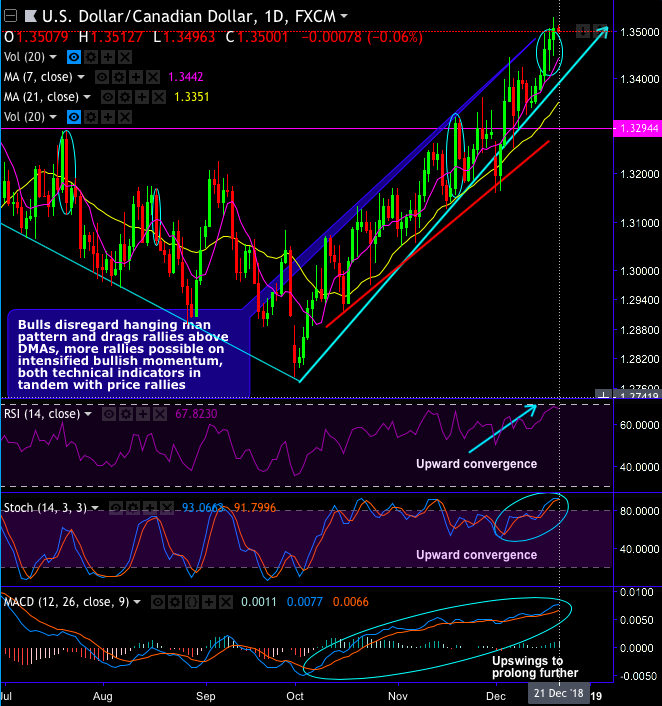Viewport: 662px width, 706px height.
Task: Expand MACD (12, 26, close, 9) dropdown arrow
Action: 137,602
